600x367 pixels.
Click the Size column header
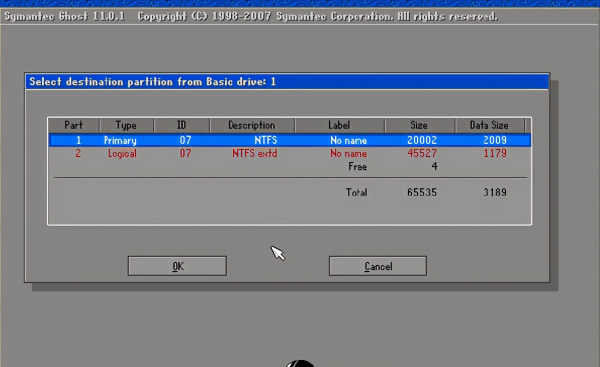point(419,125)
